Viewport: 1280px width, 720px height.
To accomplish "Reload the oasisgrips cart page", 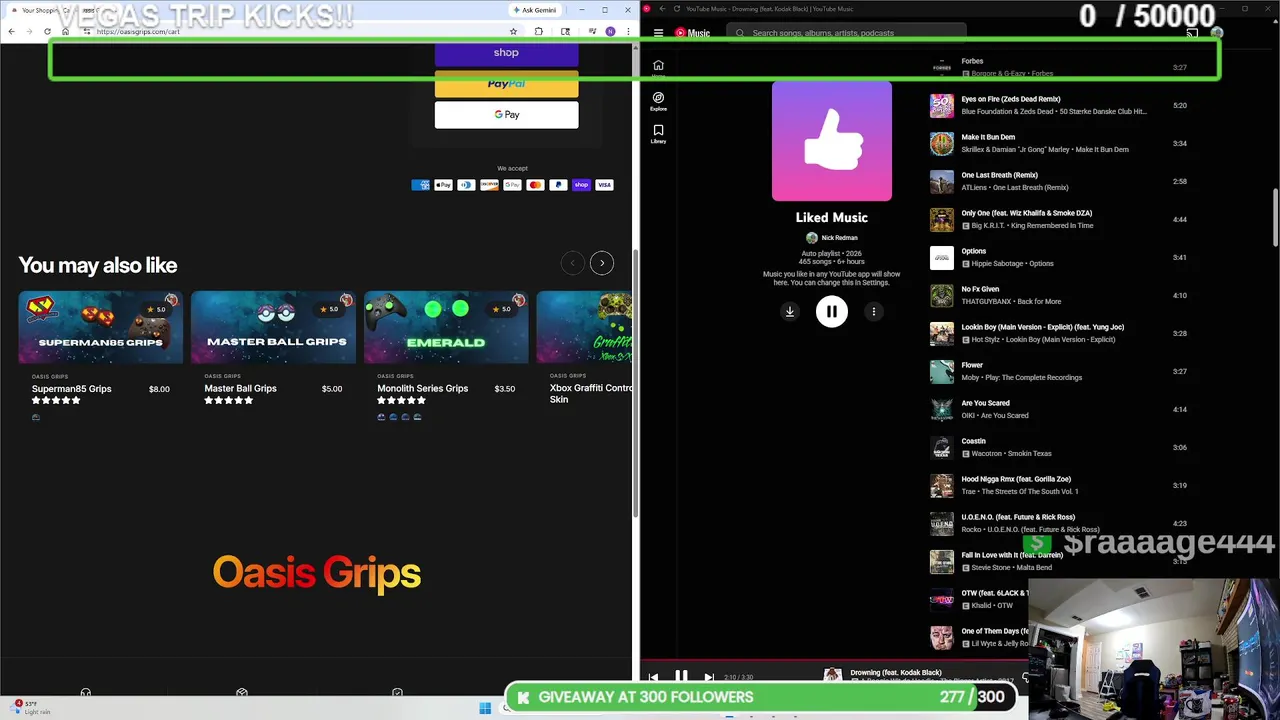I will pos(47,32).
